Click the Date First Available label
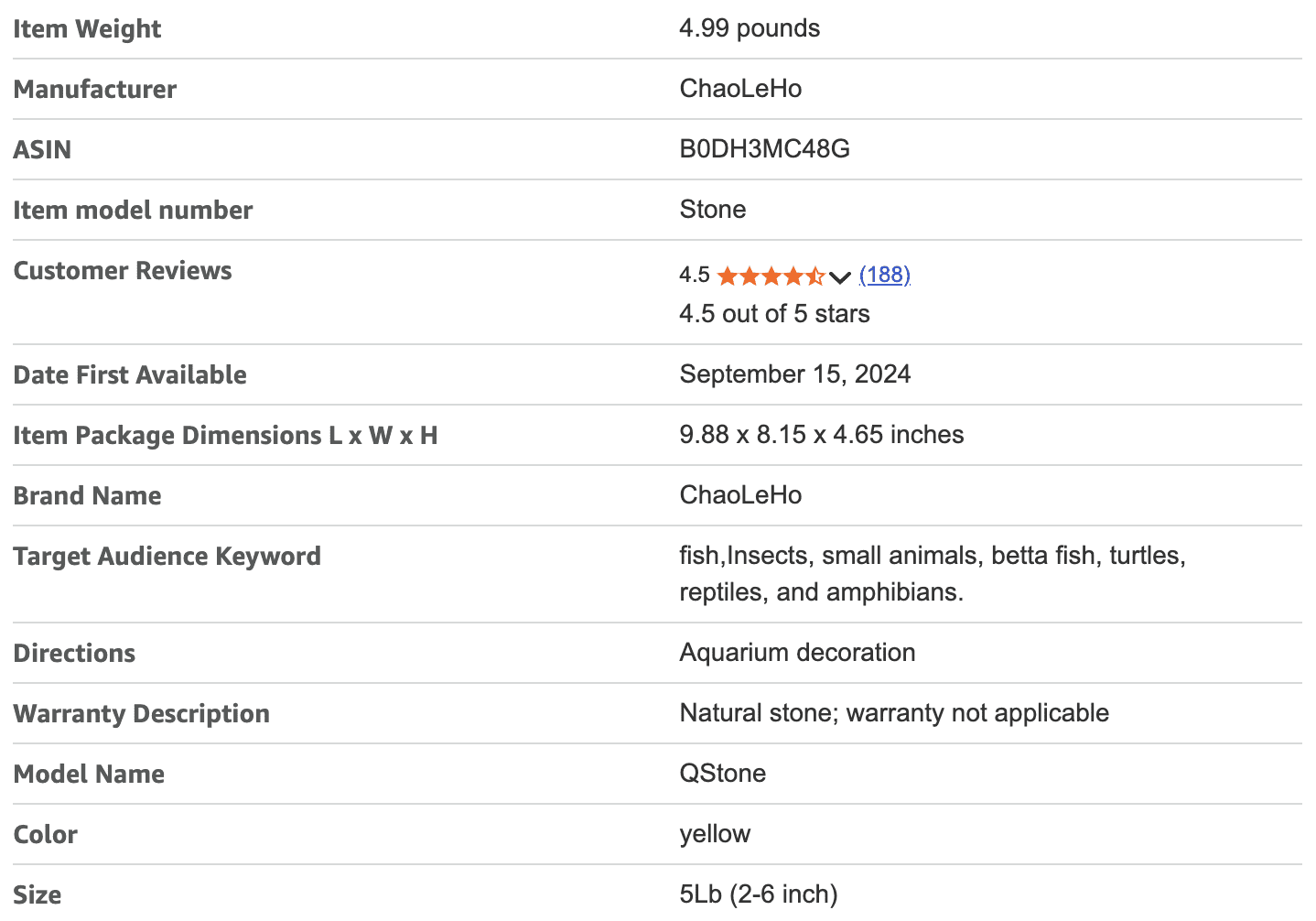 pyautogui.click(x=130, y=375)
